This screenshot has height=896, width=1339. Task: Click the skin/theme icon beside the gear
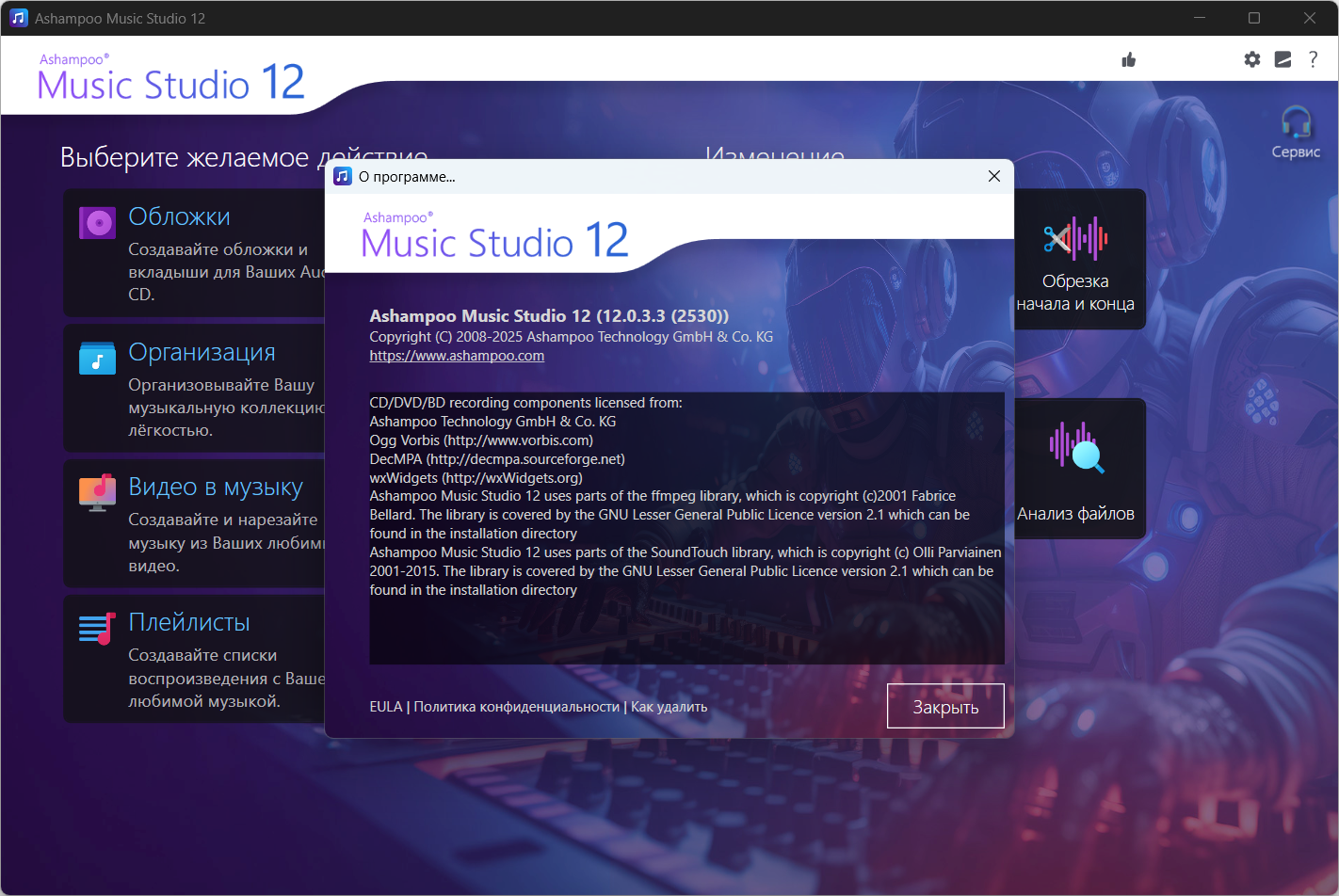1283,59
